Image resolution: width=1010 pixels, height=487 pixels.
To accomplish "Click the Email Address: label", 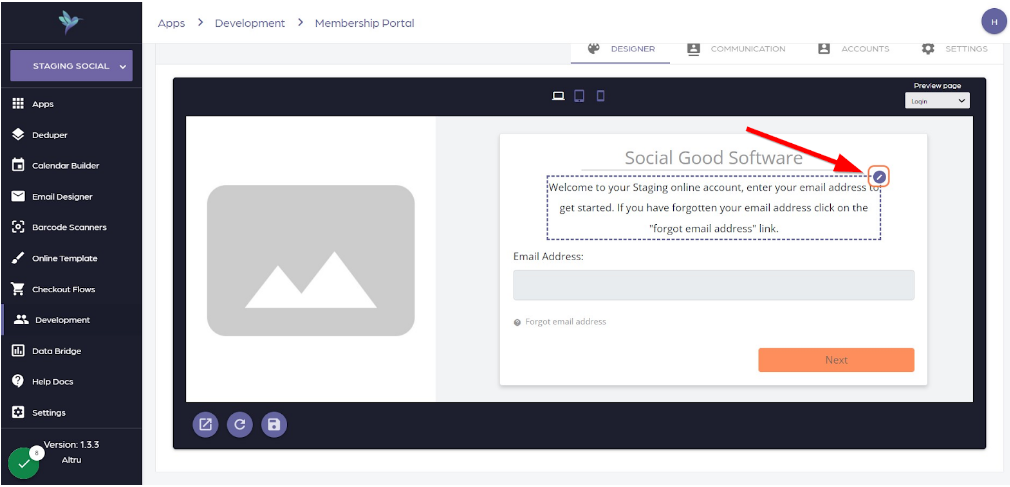I will point(548,256).
